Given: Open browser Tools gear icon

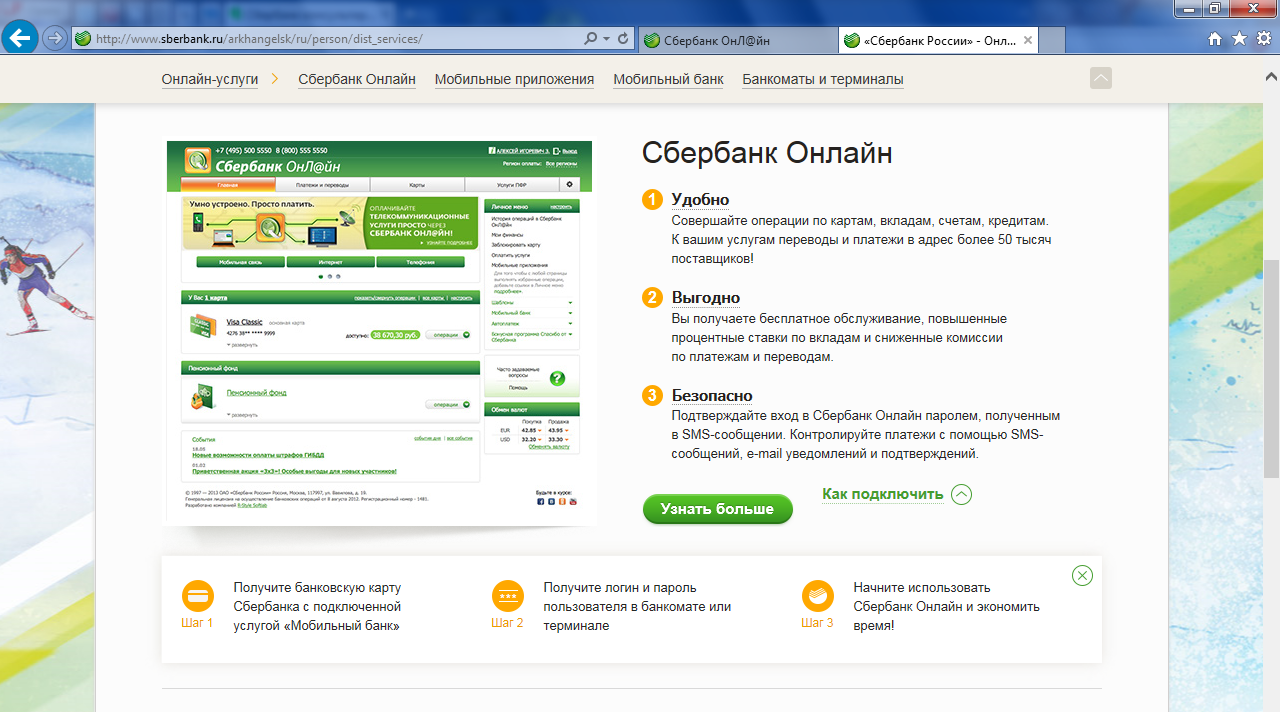Looking at the screenshot, I should tap(1262, 39).
